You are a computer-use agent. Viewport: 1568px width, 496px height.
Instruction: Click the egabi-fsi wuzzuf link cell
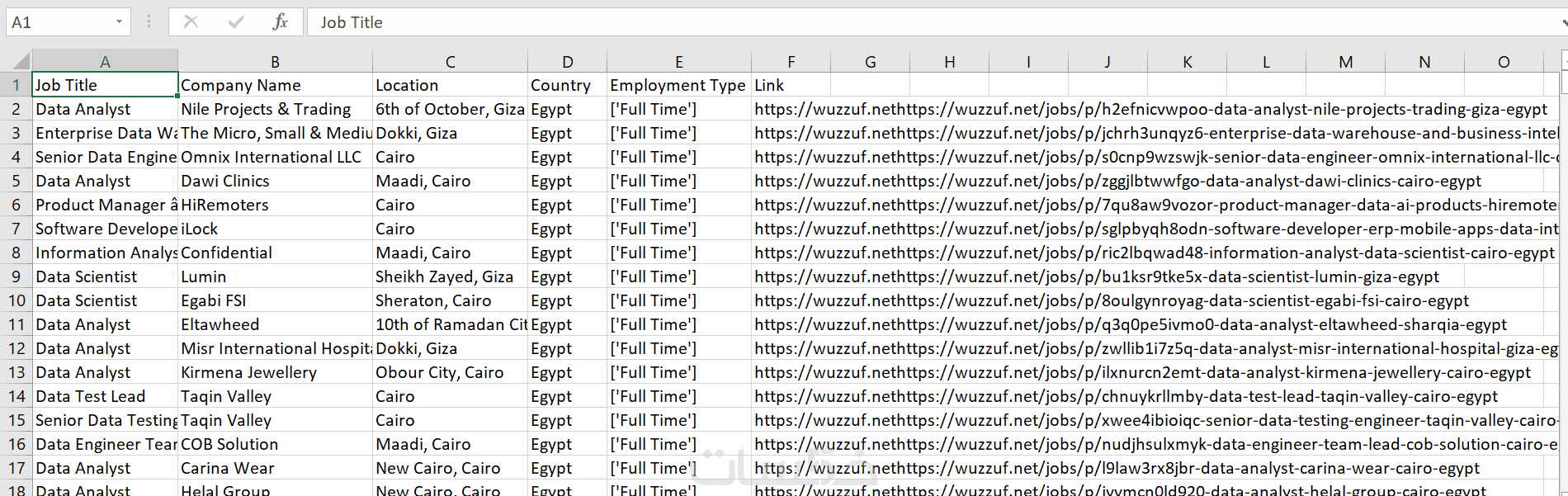[1112, 300]
